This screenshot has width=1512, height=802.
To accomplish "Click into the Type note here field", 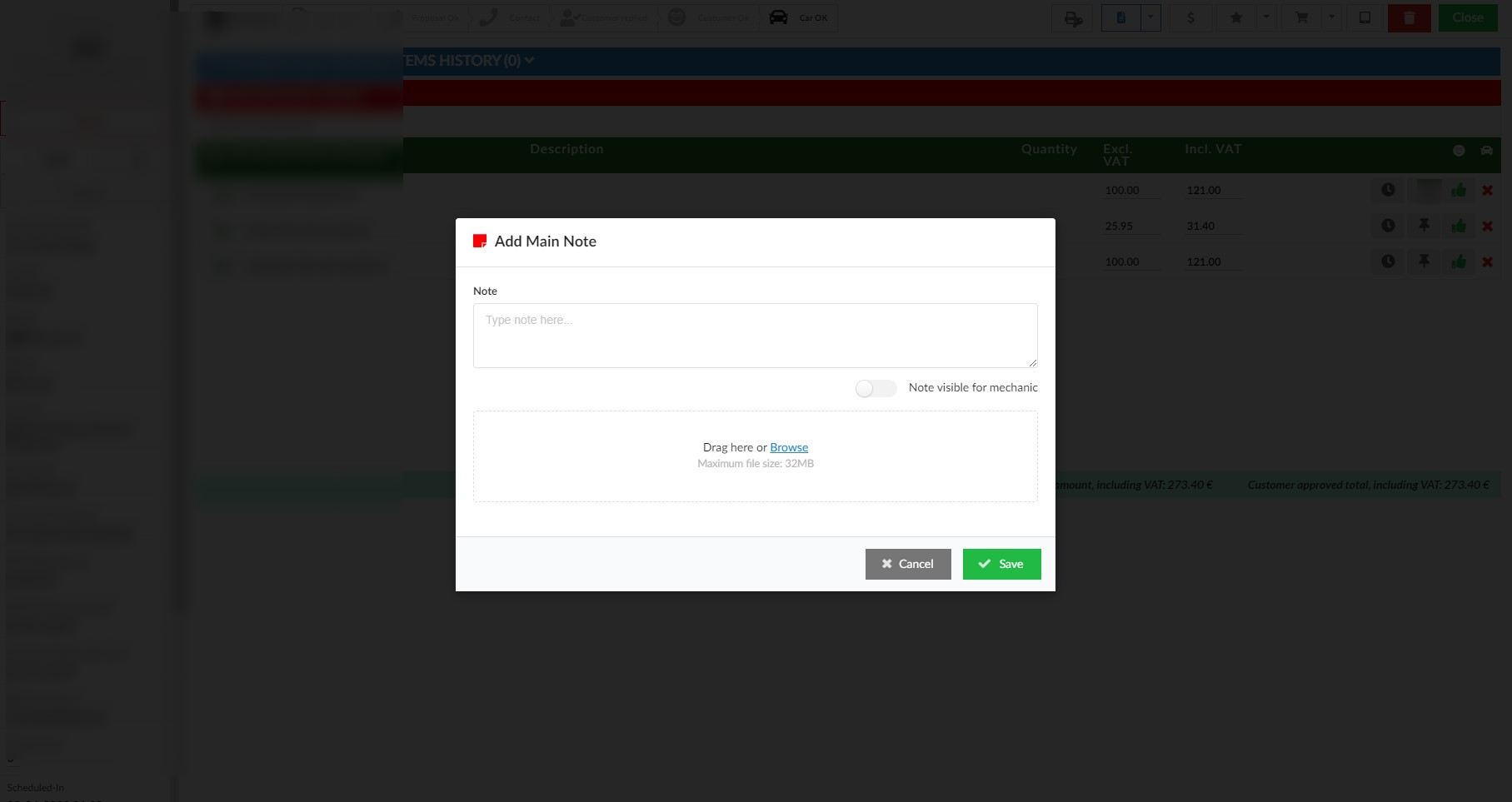I will (756, 336).
